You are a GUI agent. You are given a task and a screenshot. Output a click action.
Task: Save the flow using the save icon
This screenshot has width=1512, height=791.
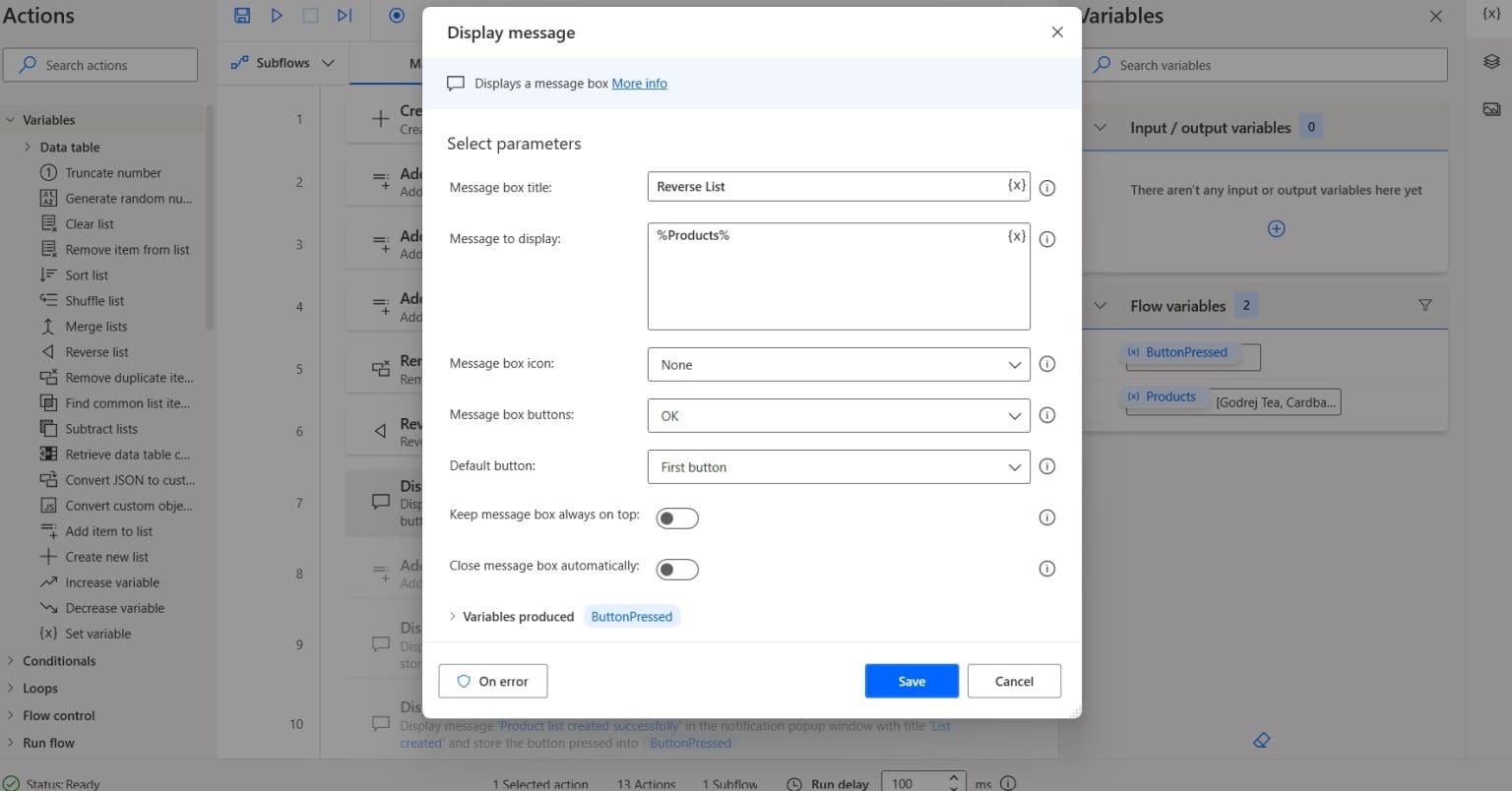click(241, 15)
